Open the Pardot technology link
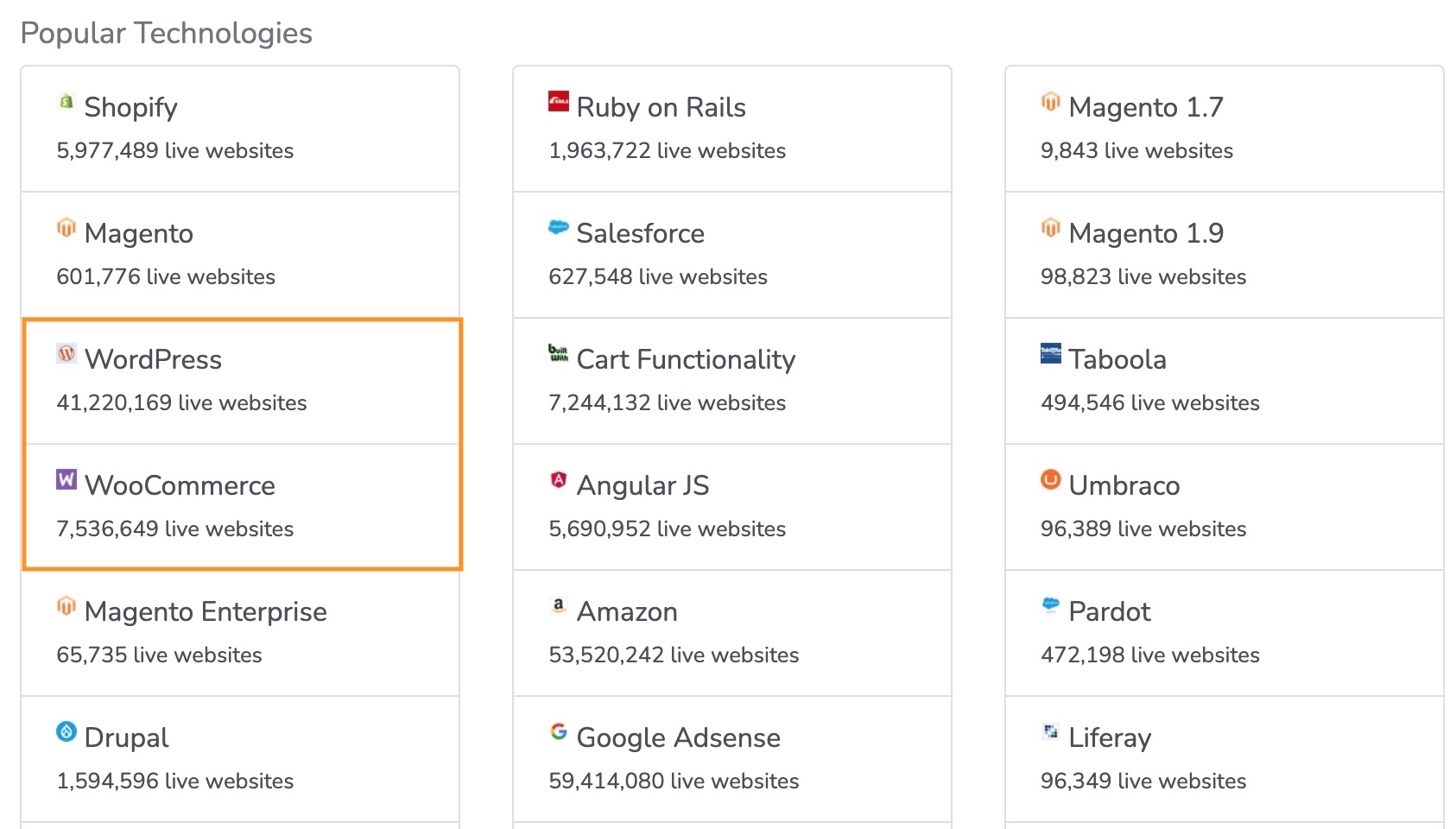The width and height of the screenshot is (1456, 829). [x=1109, y=611]
